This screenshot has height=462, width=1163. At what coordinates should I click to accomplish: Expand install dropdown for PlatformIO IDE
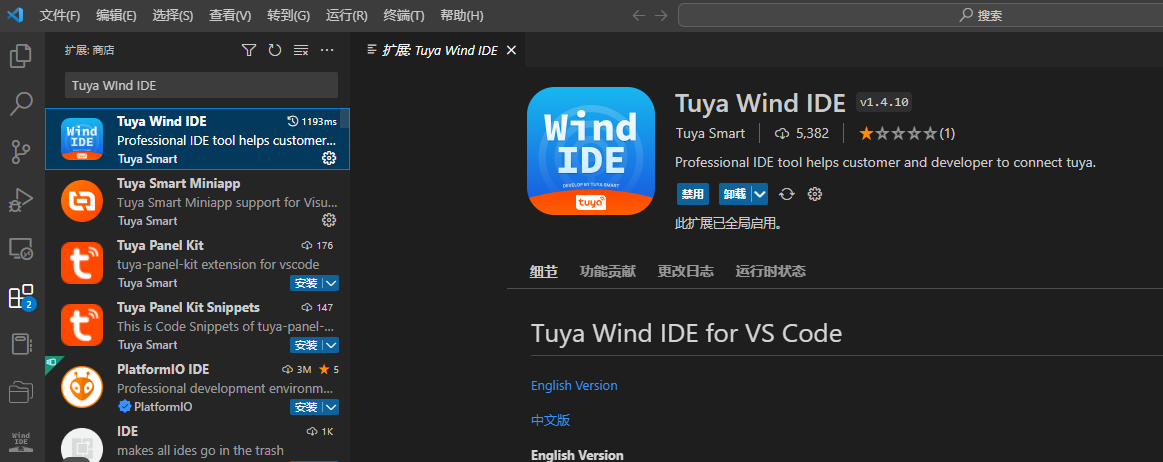331,408
